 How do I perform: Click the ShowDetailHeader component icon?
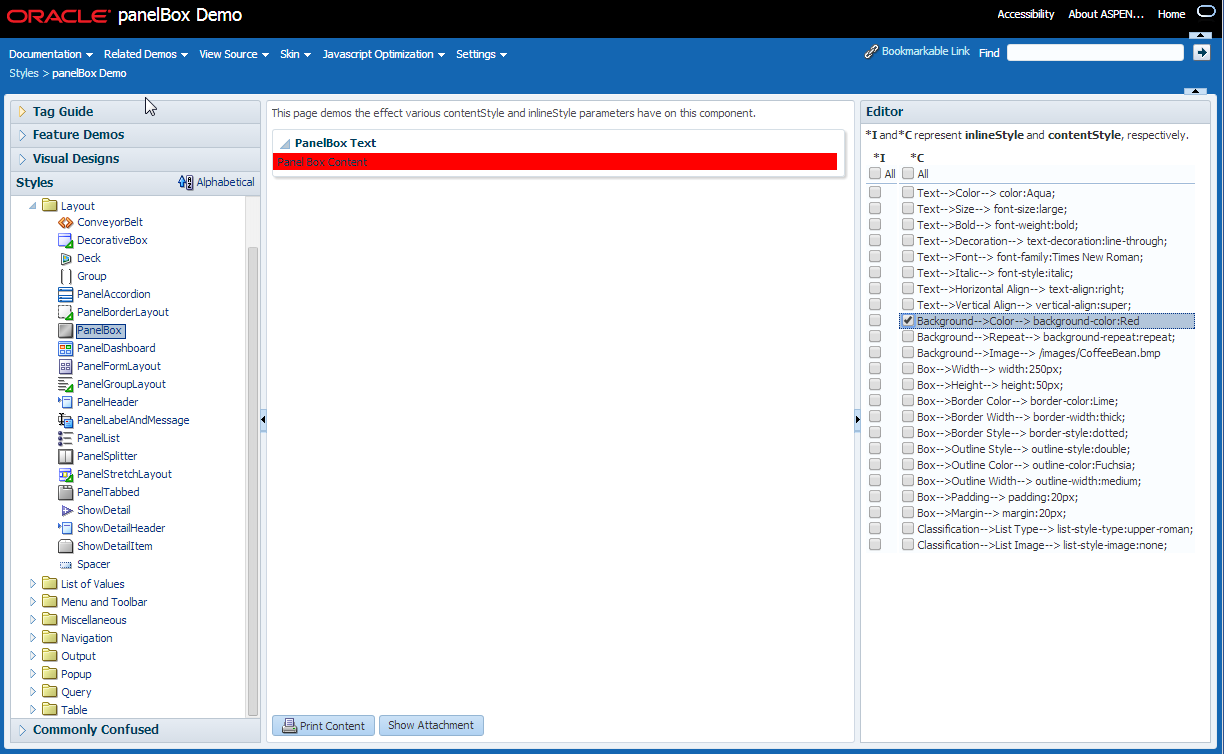pyautogui.click(x=66, y=528)
